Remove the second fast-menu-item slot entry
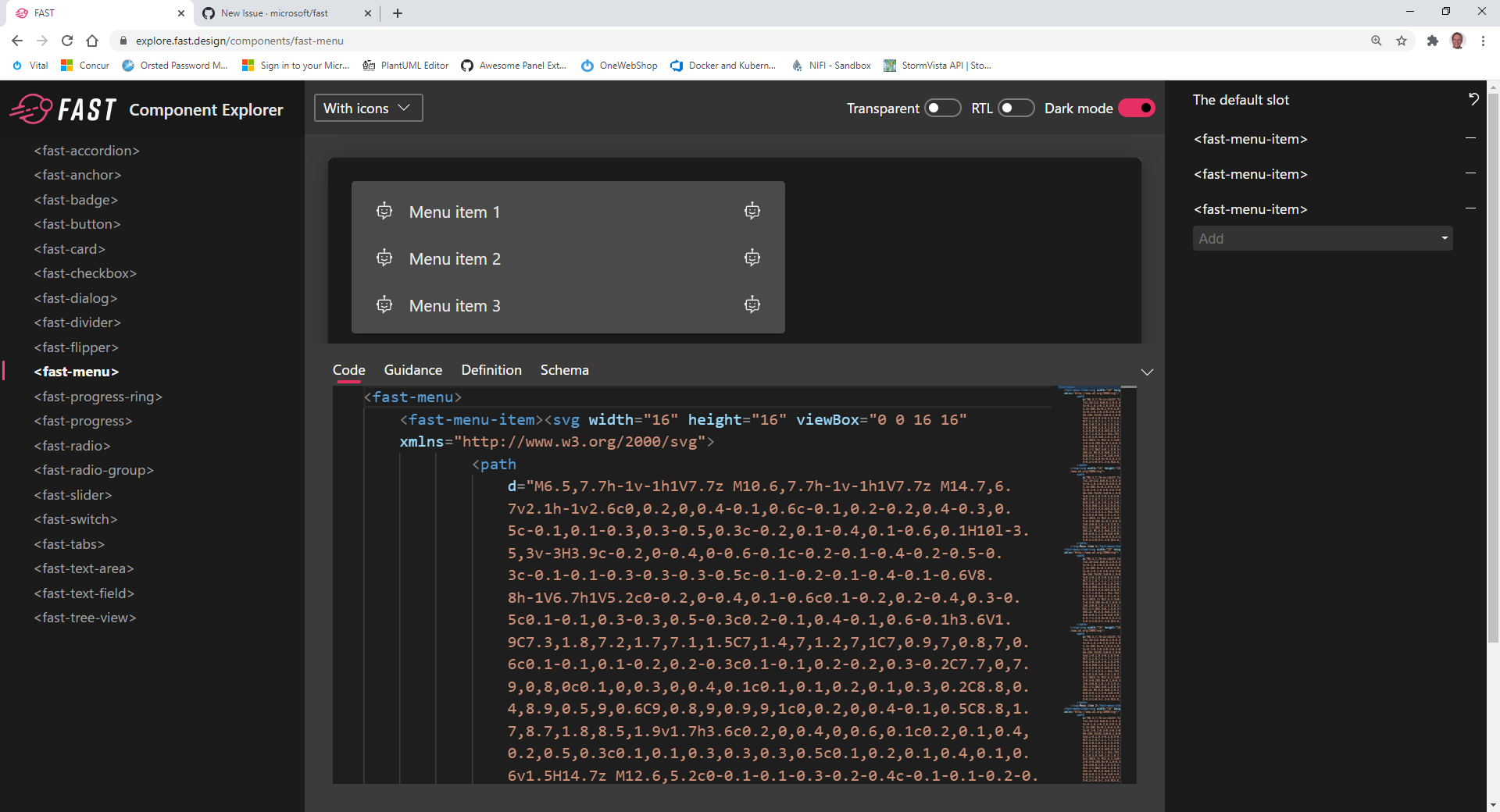1500x812 pixels. 1471,173
